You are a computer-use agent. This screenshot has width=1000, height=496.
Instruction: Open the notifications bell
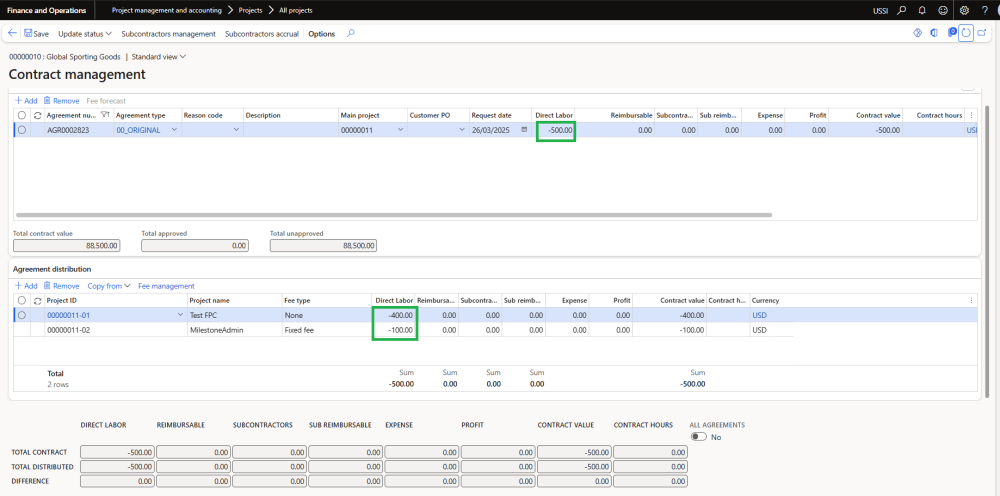922,10
